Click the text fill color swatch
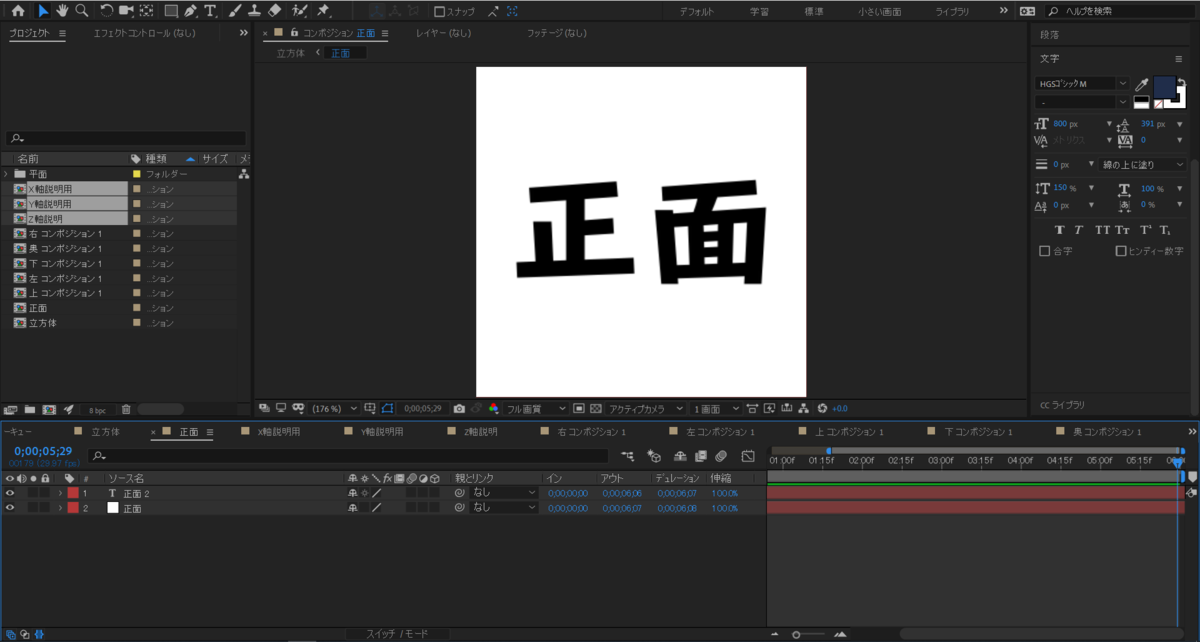Viewport: 1200px width, 642px height. [x=1164, y=88]
